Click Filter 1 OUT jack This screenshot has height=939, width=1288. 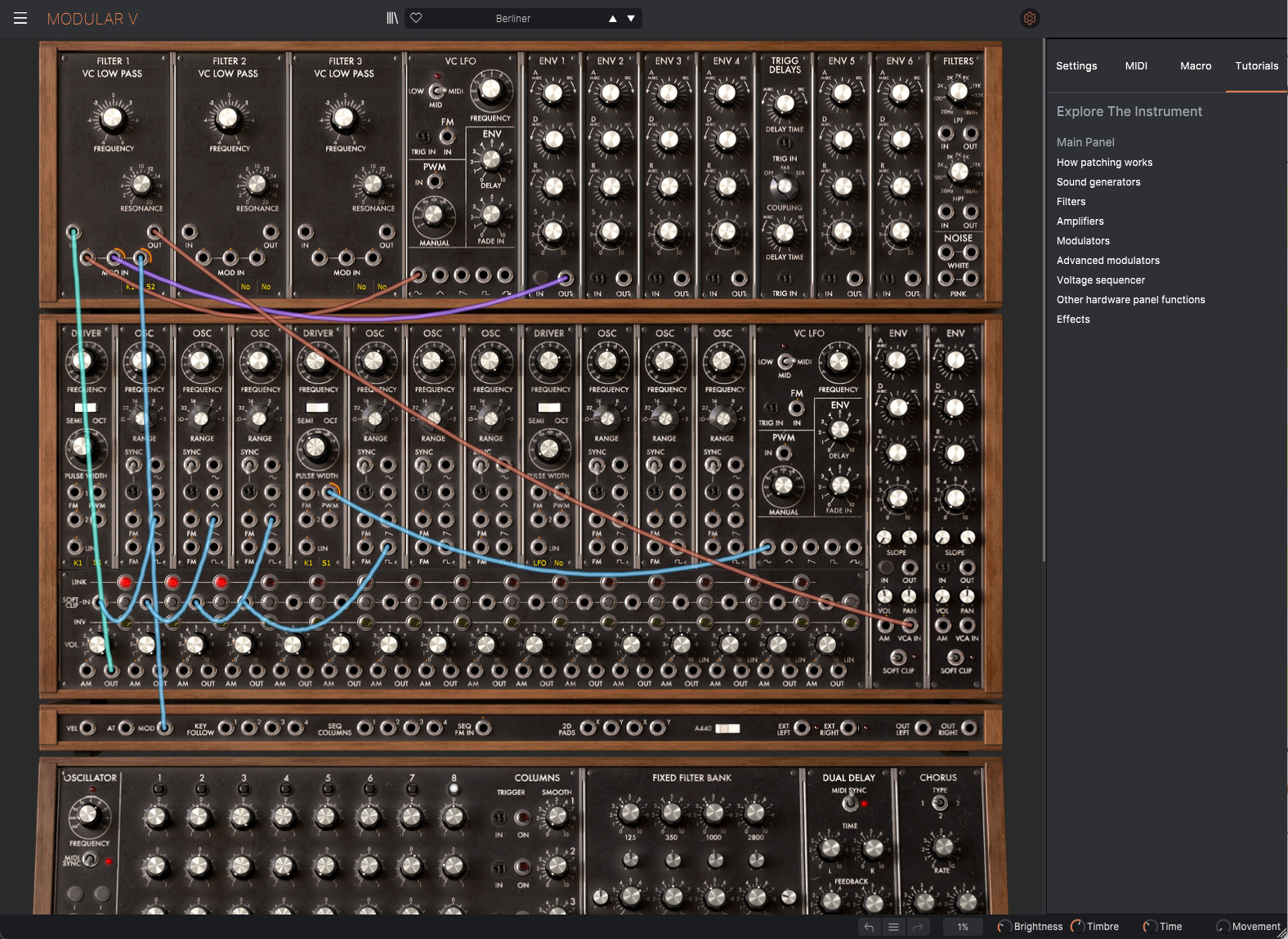tap(154, 232)
